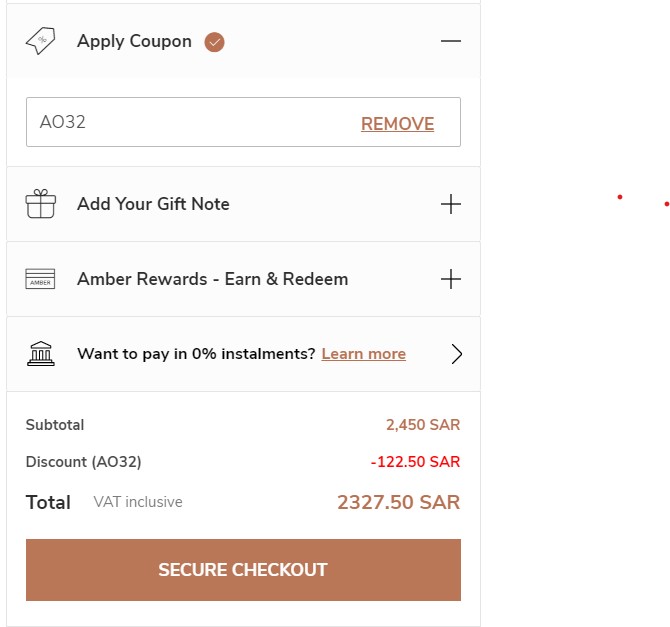The height and width of the screenshot is (627, 670).
Task: Click the coupon tag icon
Action: (x=40, y=41)
